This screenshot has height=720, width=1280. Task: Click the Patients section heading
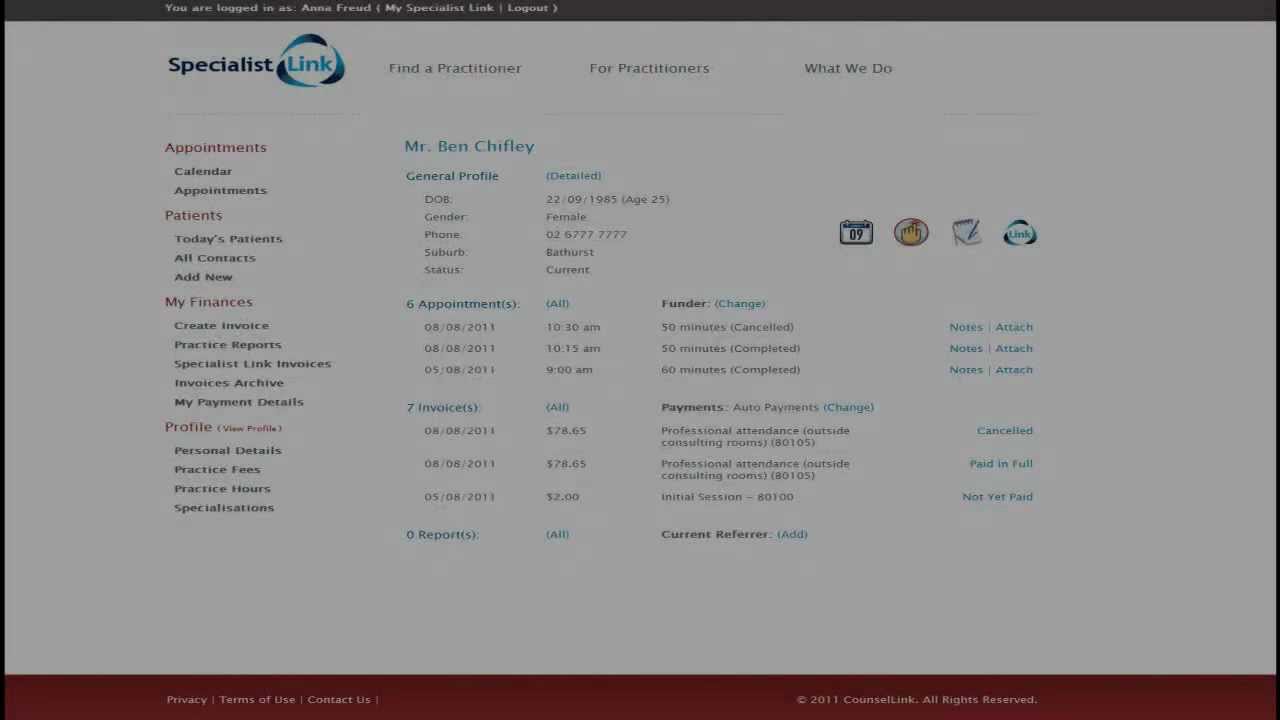point(194,215)
